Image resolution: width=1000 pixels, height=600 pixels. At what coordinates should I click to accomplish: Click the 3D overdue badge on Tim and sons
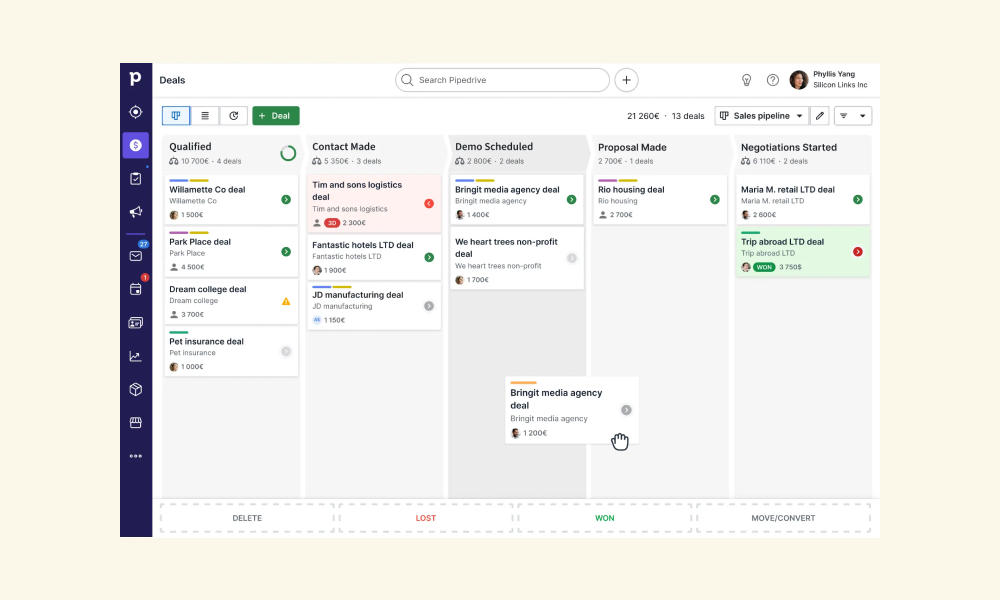coord(332,223)
